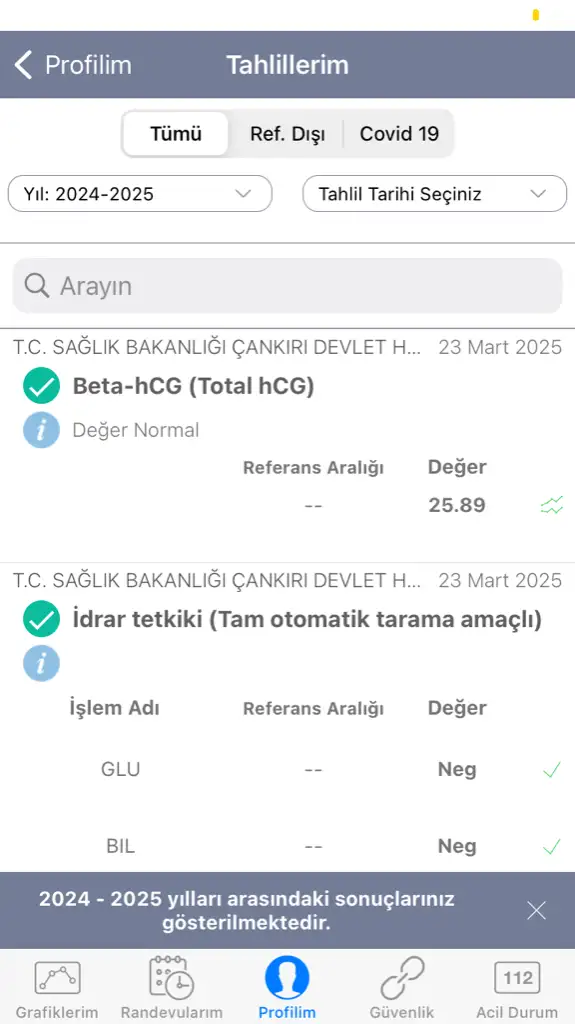The height and width of the screenshot is (1024, 575).
Task: Open Tahlil Tarihi Seçiniz dropdown
Action: (435, 194)
